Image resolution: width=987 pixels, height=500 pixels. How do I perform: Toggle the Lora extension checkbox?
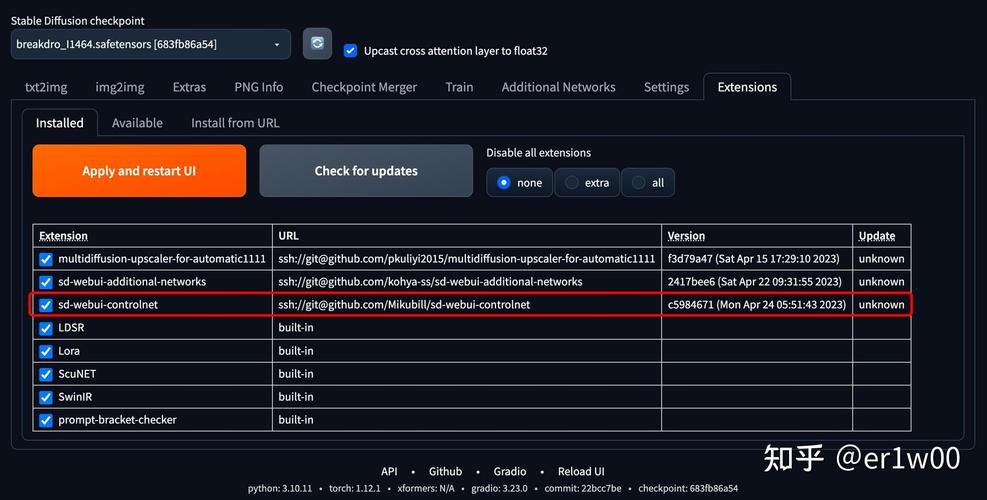point(46,351)
